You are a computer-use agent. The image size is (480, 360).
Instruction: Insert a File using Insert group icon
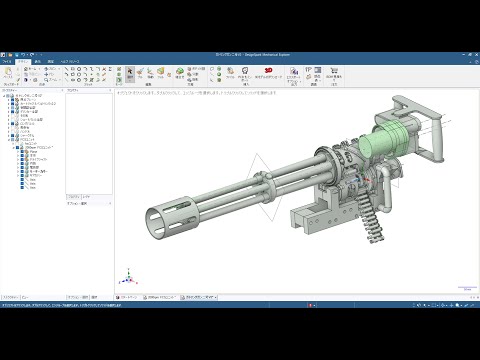point(230,73)
